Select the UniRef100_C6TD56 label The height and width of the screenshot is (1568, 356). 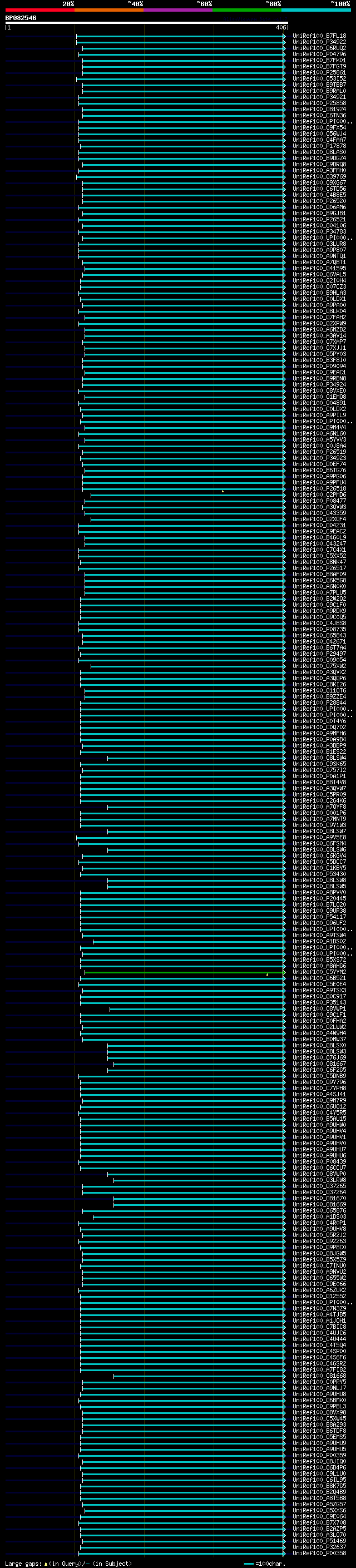point(319,189)
